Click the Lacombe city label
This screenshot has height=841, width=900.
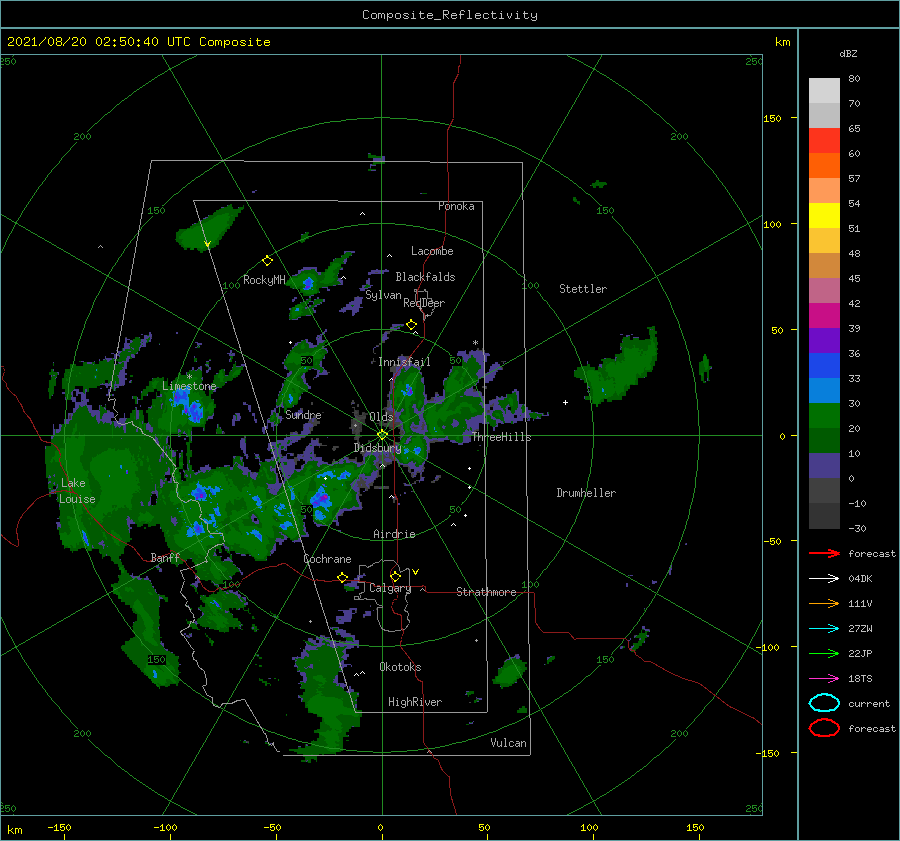[x=432, y=251]
